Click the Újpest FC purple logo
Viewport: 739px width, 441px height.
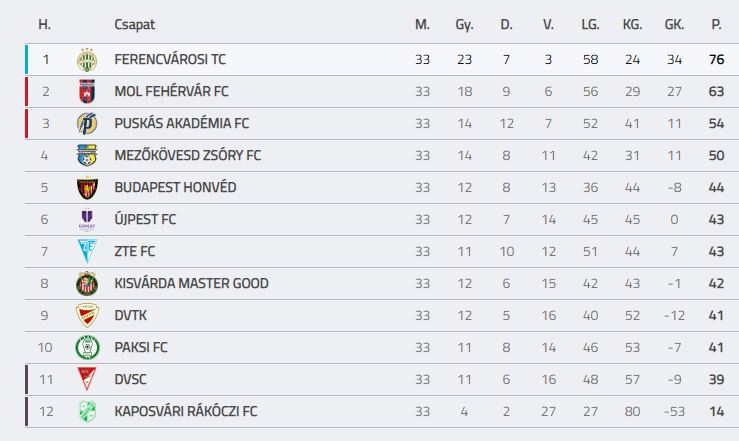click(87, 220)
